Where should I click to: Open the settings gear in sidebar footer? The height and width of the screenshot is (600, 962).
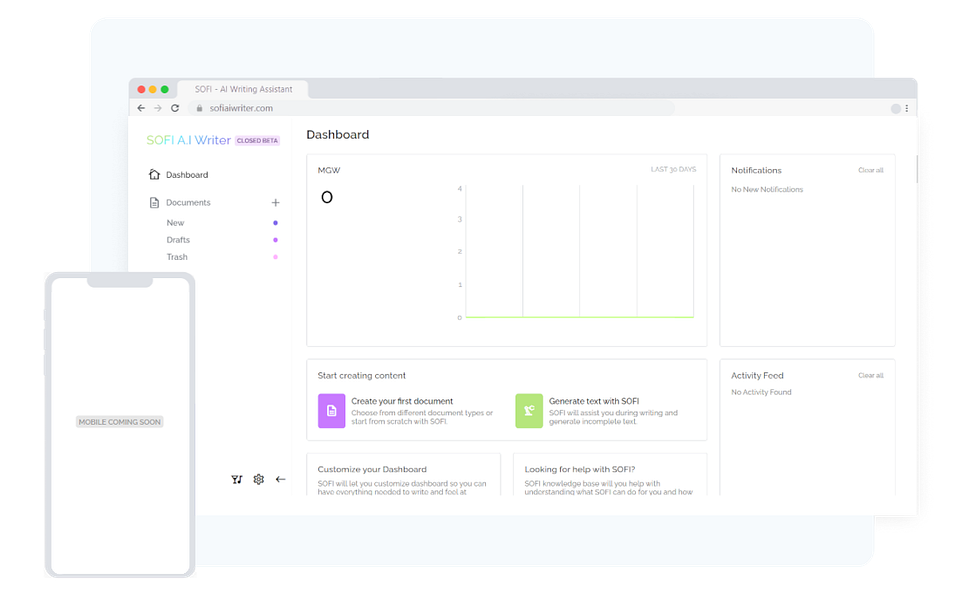tap(259, 479)
